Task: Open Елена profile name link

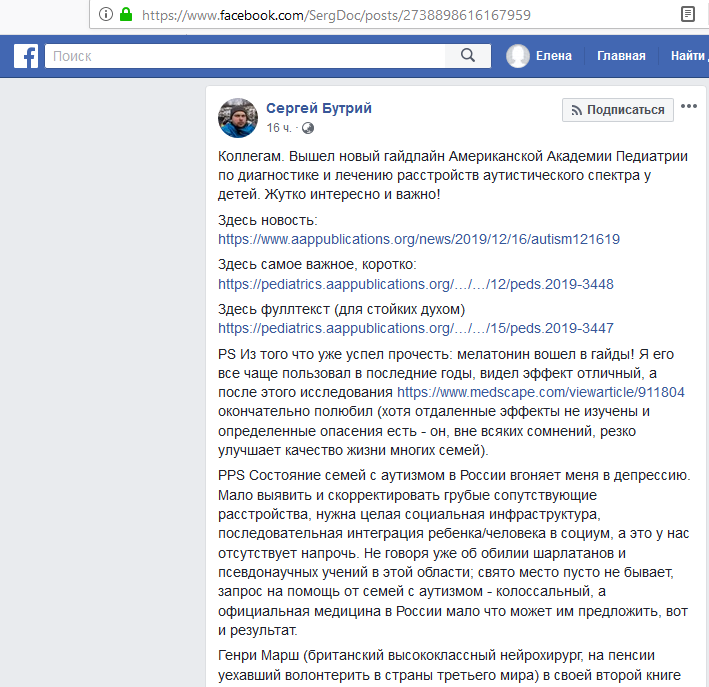Action: [553, 56]
